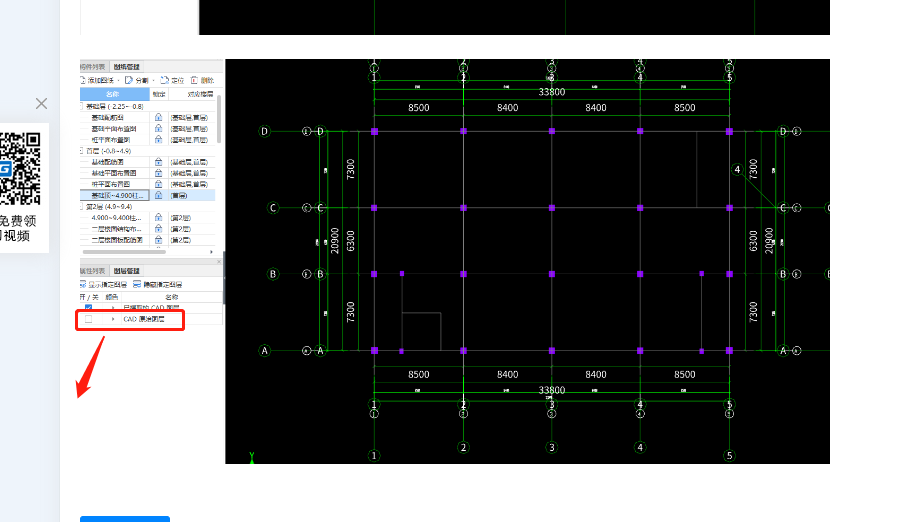Toggle lock icon of 4.900~9.400柱 row
Viewport: 911px width, 522px height.
159,217
